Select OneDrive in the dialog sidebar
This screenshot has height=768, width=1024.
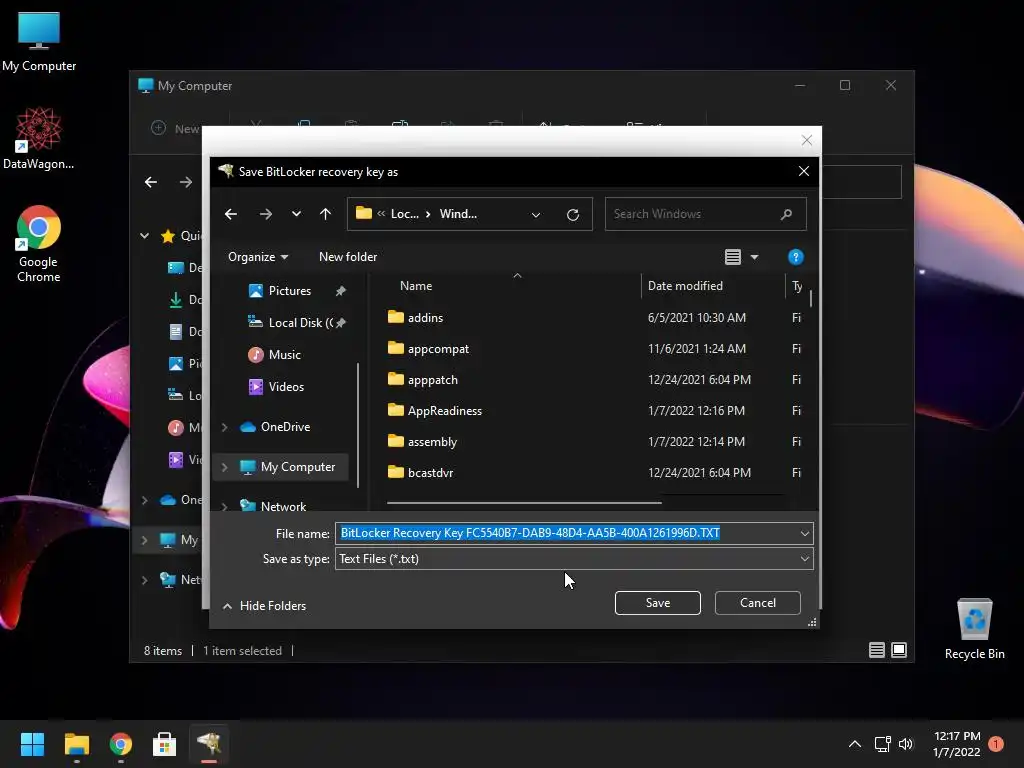pos(285,426)
